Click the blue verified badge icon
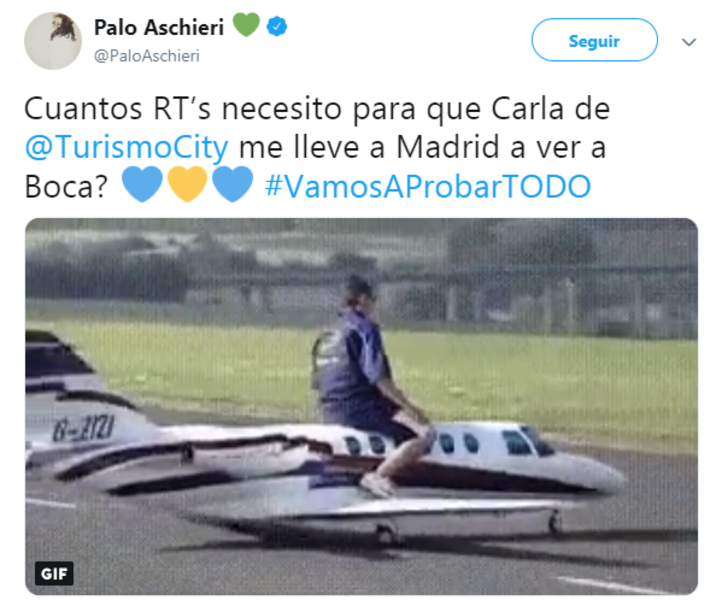 tap(277, 26)
